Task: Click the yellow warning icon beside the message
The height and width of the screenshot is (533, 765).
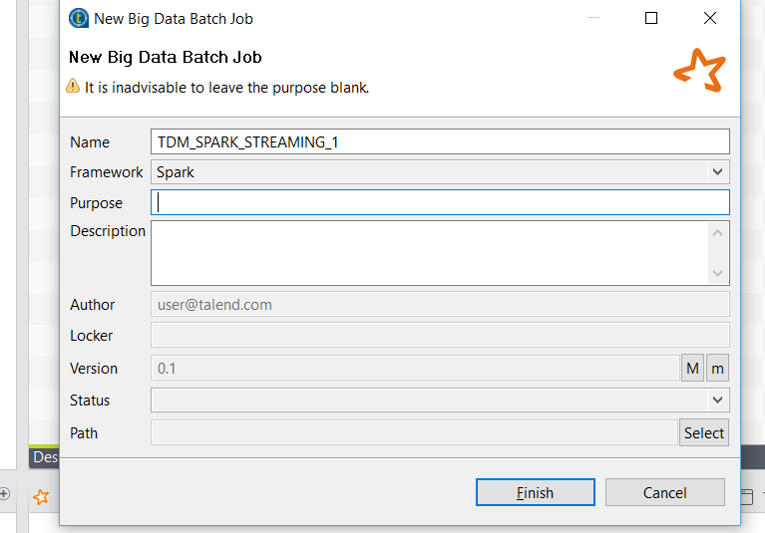Action: pos(73,87)
